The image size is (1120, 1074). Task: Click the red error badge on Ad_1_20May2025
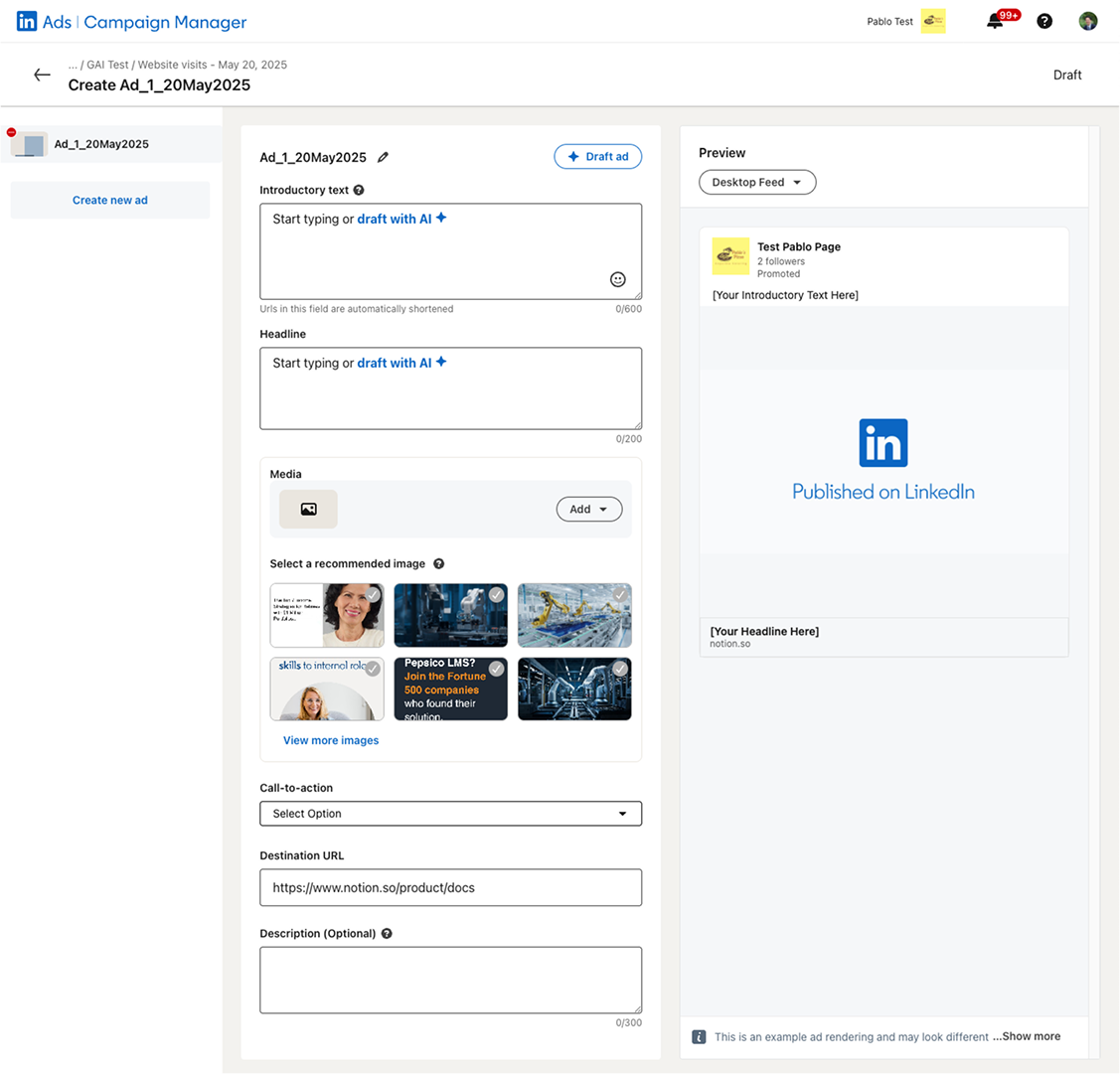[x=12, y=132]
